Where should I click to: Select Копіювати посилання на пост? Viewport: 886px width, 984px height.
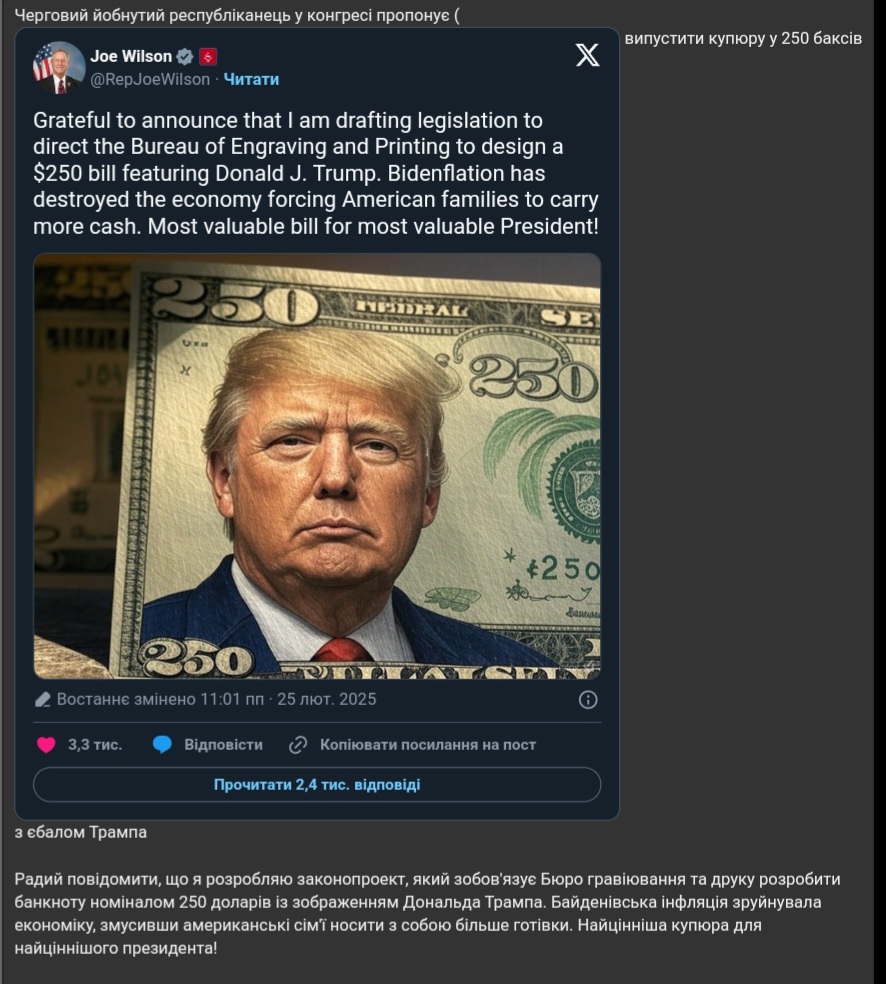pyautogui.click(x=428, y=745)
